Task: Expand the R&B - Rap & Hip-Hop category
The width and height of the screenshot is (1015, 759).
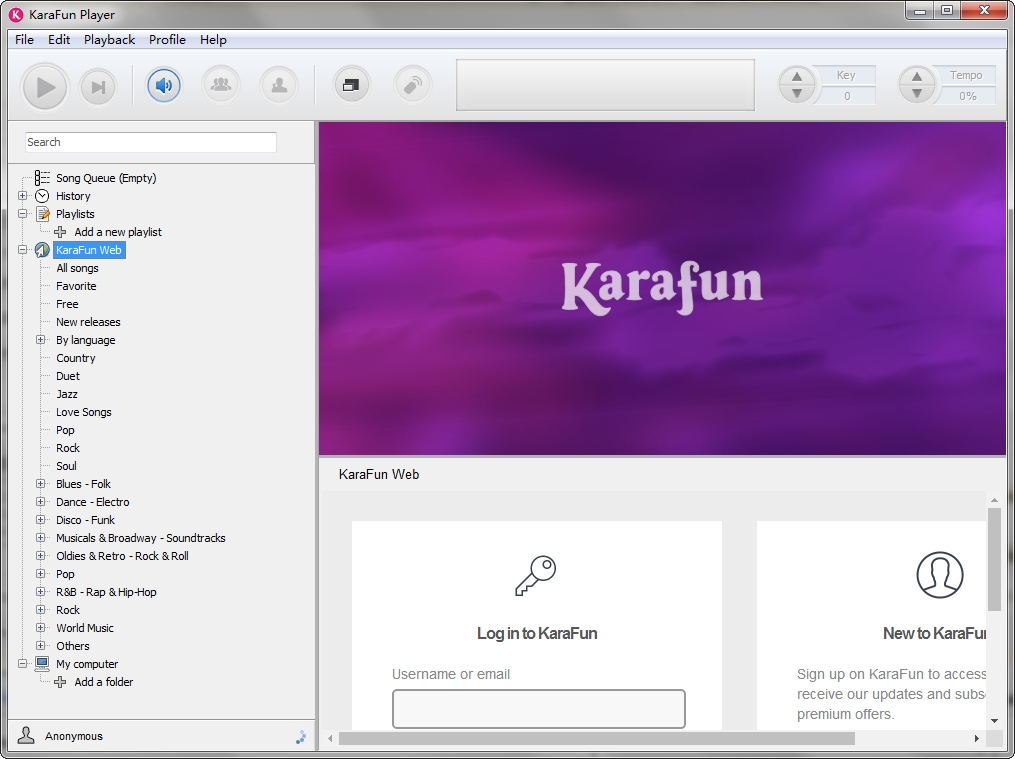Action: click(x=40, y=592)
